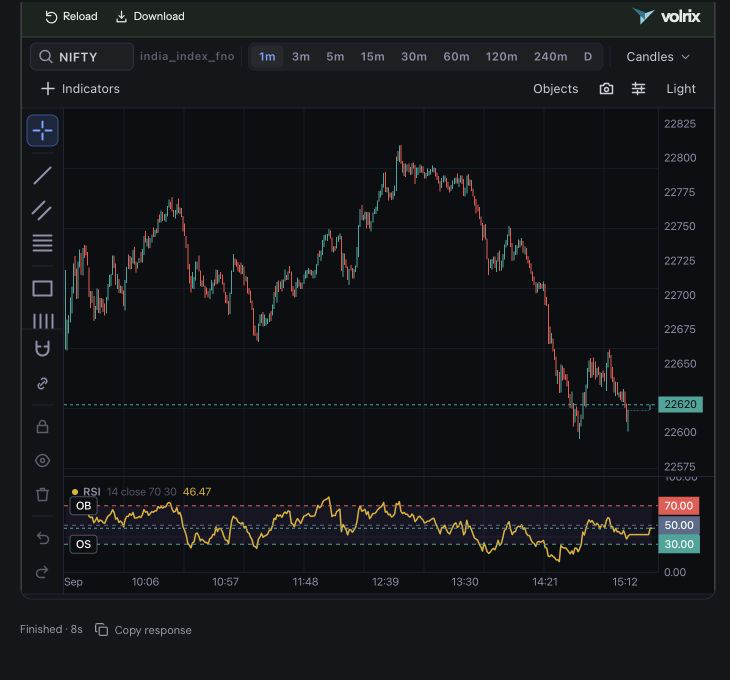Image resolution: width=730 pixels, height=680 pixels.
Task: Select the trend line drawing tool
Action: pos(42,175)
